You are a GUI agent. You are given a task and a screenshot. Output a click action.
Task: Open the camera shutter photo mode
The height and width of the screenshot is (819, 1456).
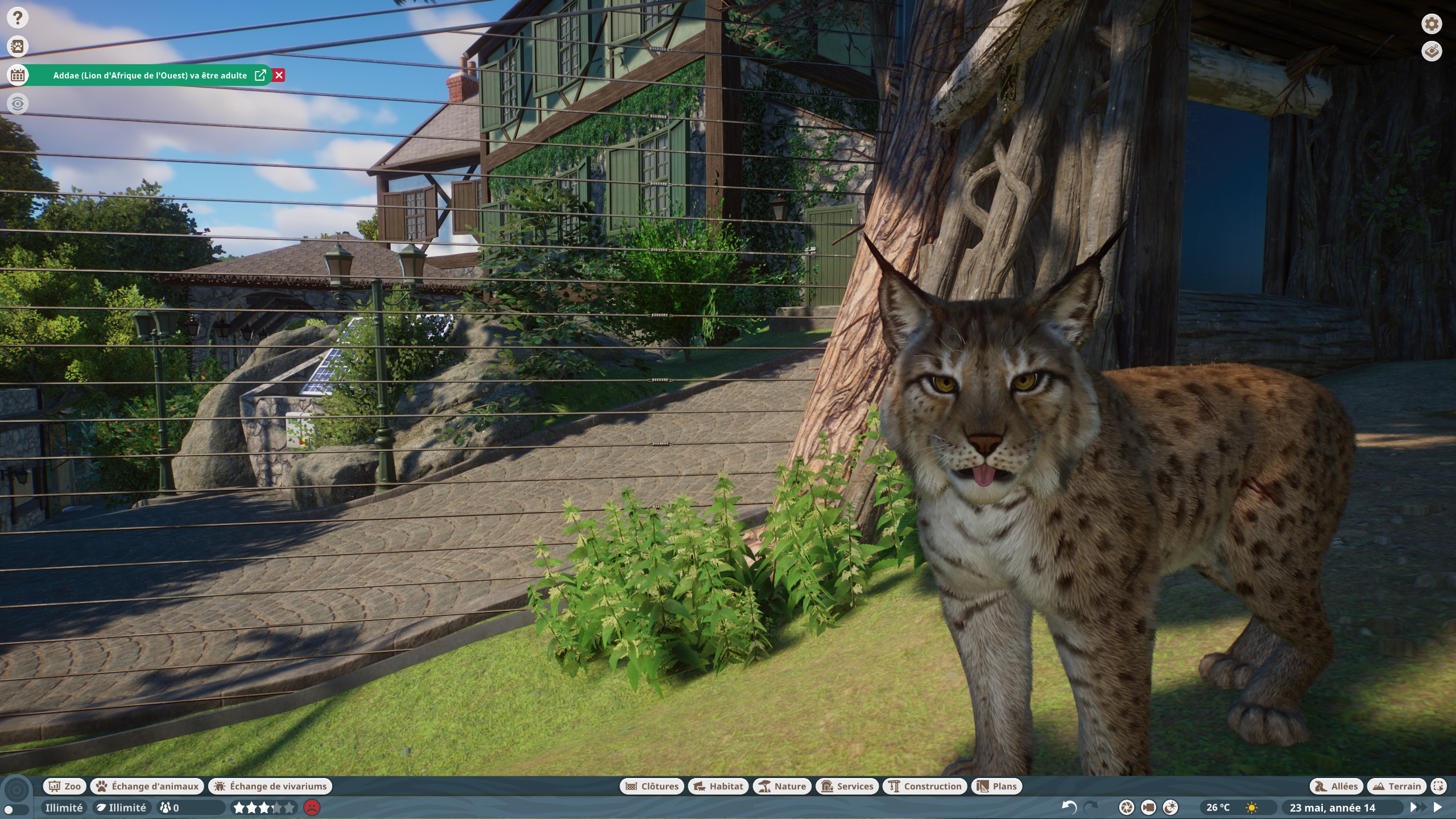[x=1126, y=807]
